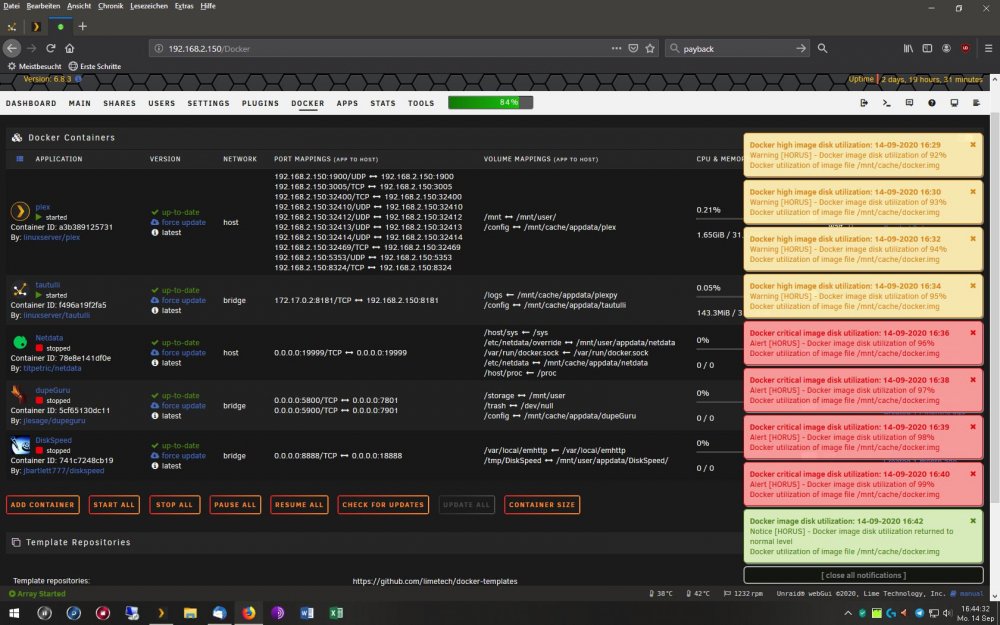The height and width of the screenshot is (625, 1000).
Task: Open the Chronik browser menu
Action: [110, 6]
